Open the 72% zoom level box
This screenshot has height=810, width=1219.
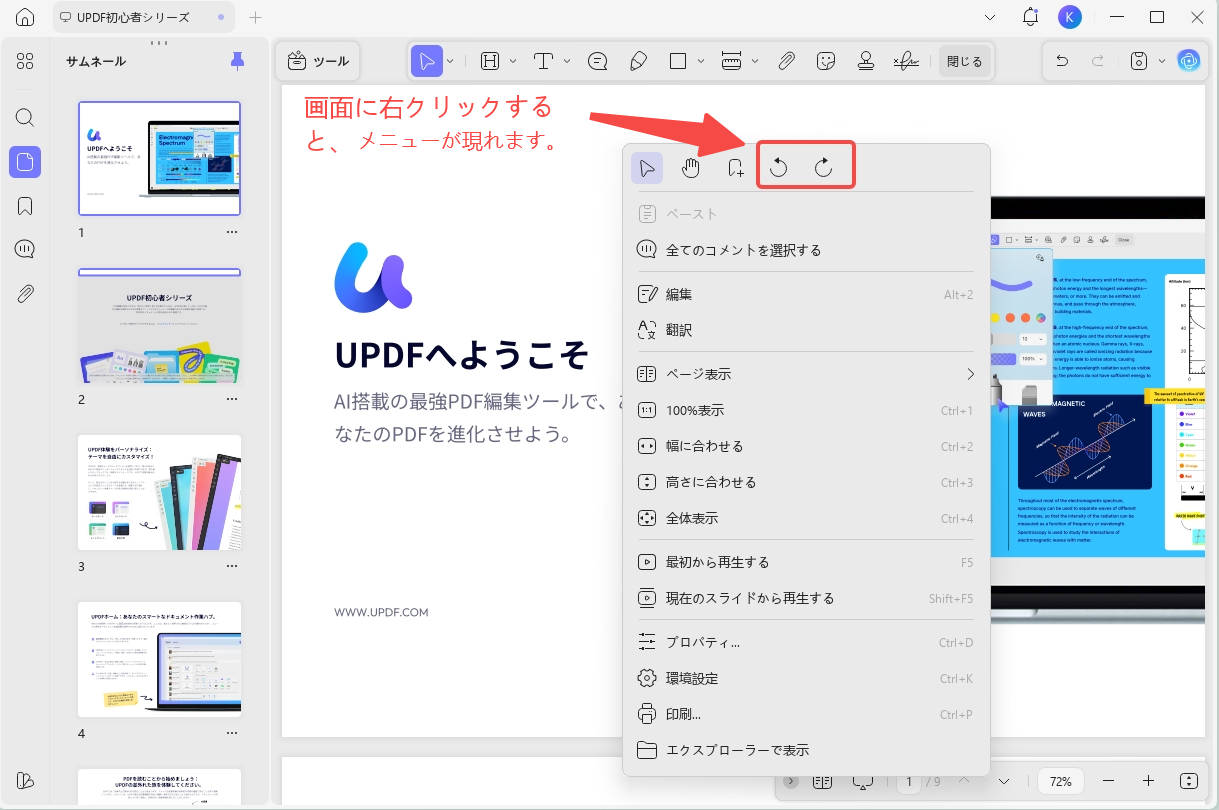click(1061, 781)
